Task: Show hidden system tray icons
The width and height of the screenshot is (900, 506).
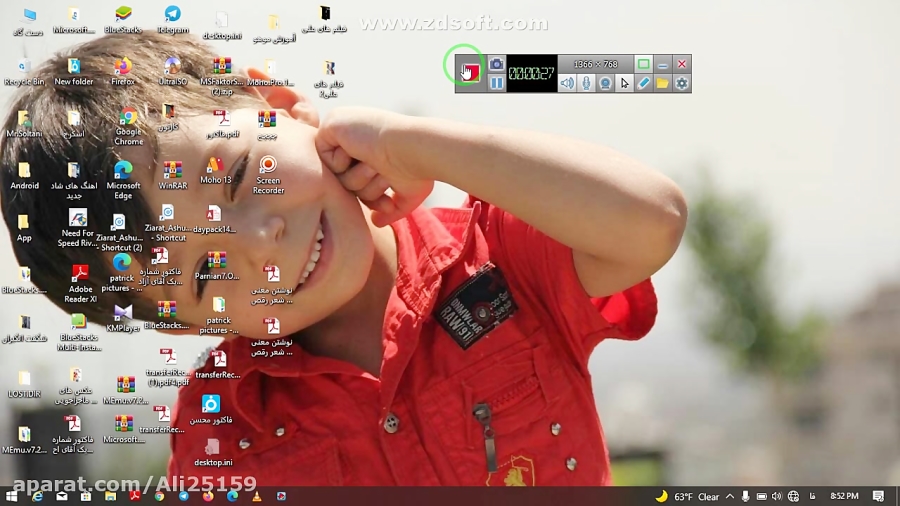Action: (730, 496)
